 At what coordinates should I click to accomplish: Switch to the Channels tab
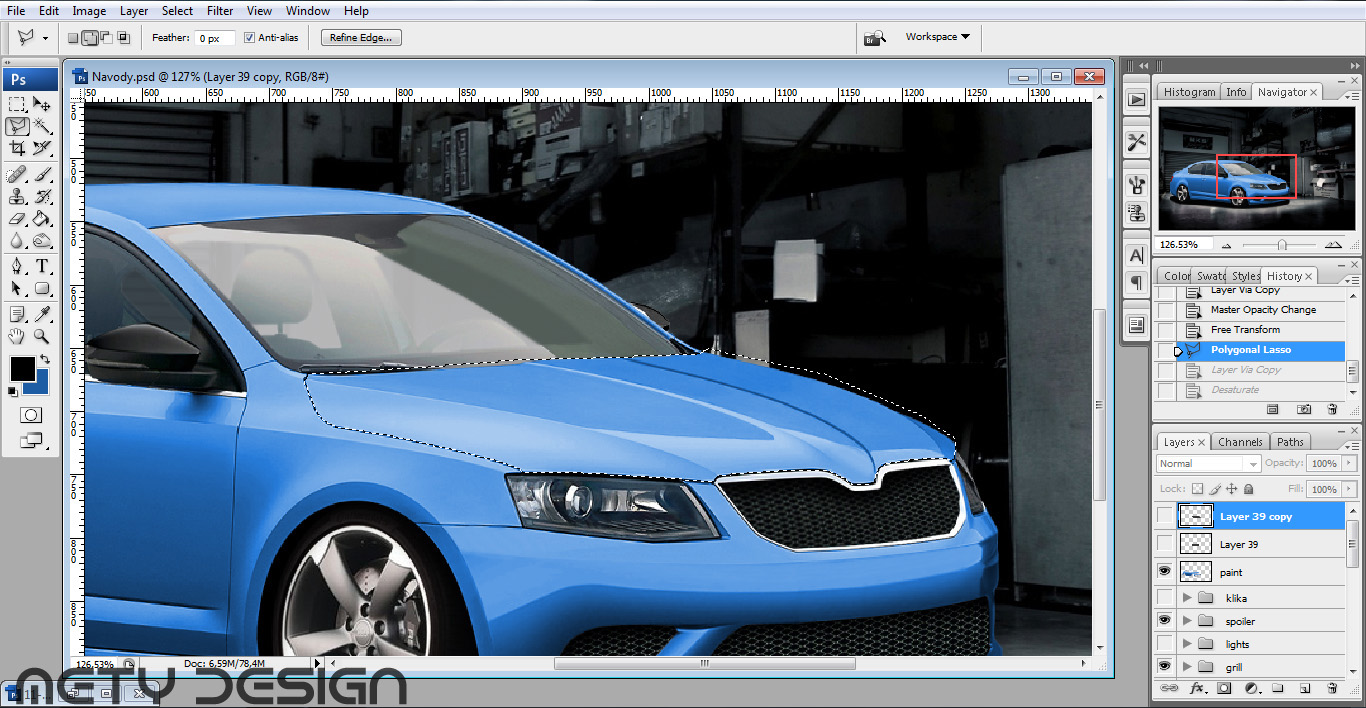1240,442
